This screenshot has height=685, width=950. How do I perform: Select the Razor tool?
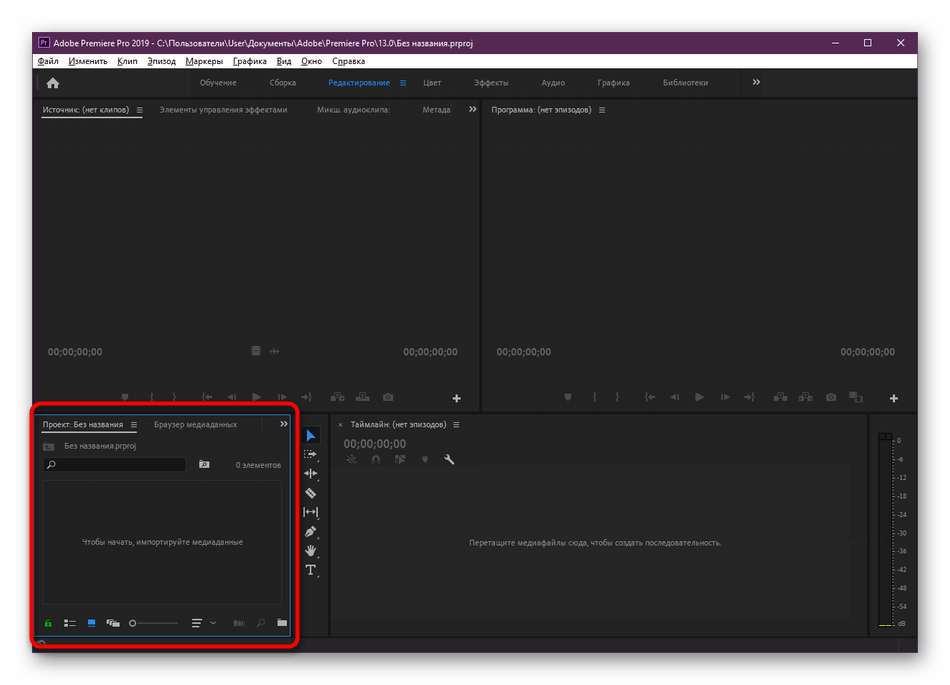coord(311,493)
